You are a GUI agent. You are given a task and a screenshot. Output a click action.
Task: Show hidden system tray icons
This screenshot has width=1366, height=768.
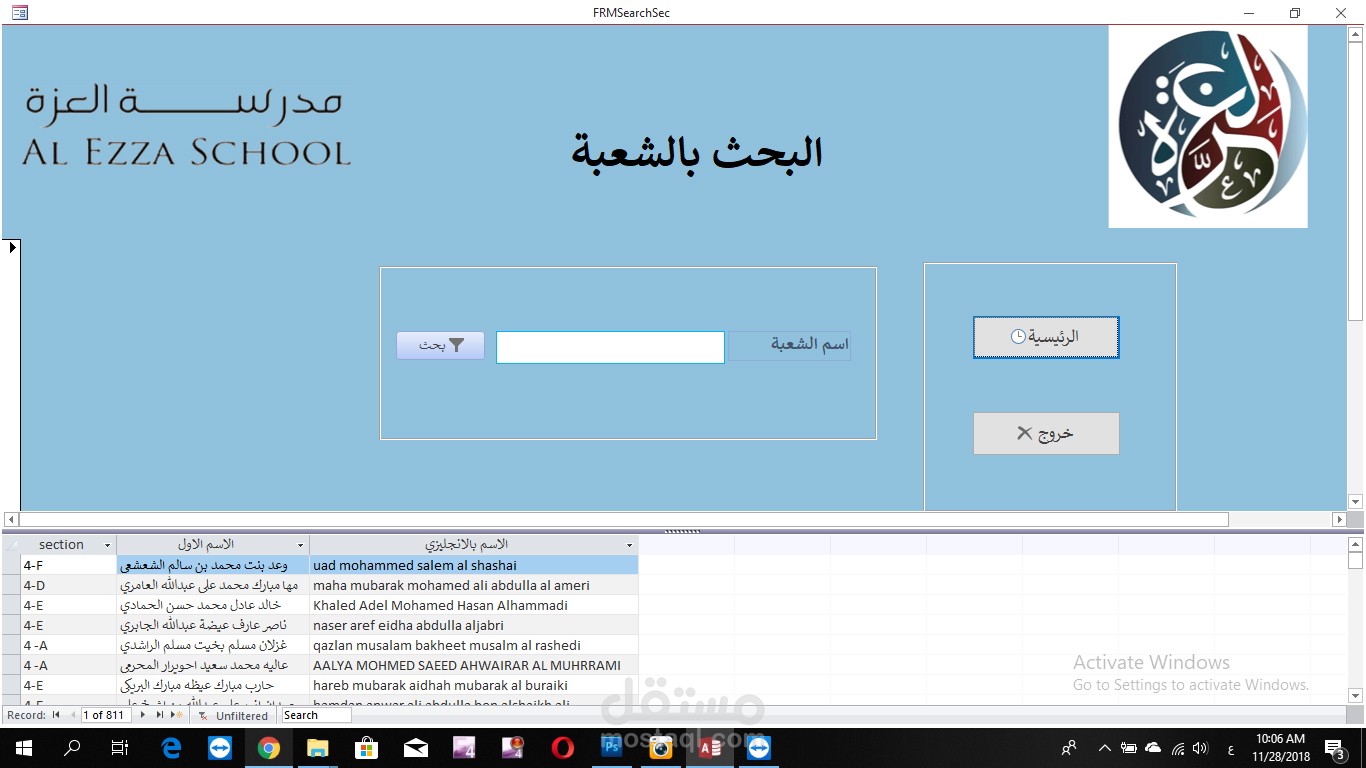coord(1104,747)
